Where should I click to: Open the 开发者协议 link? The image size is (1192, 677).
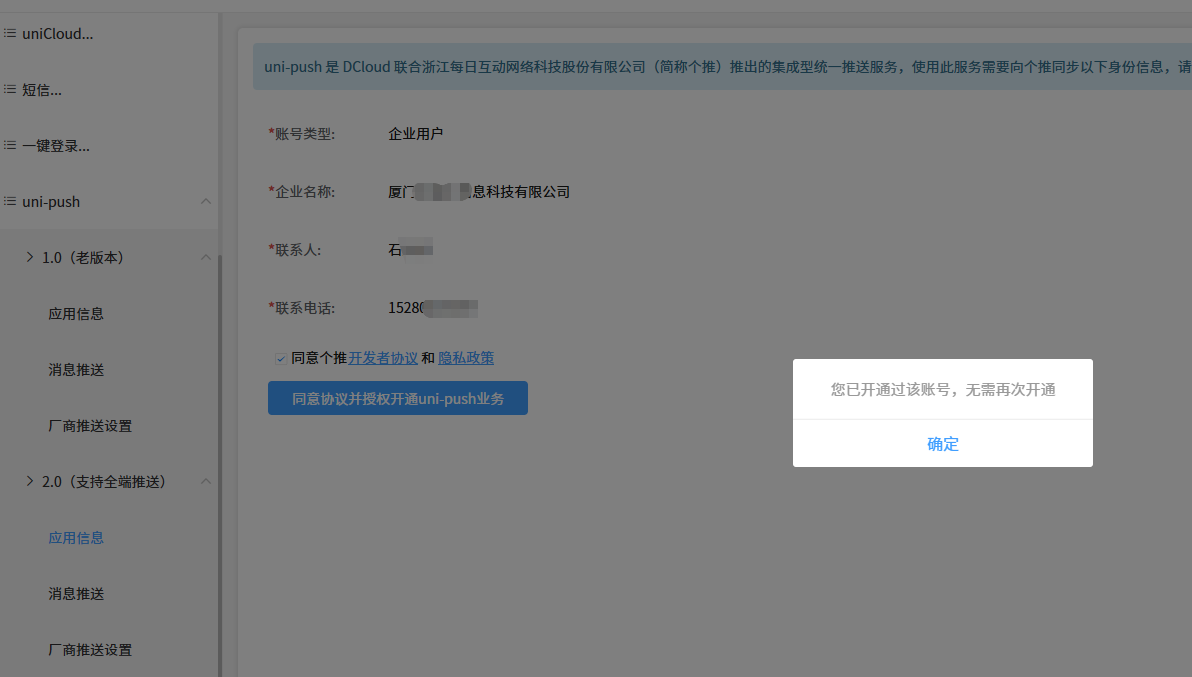click(x=383, y=358)
